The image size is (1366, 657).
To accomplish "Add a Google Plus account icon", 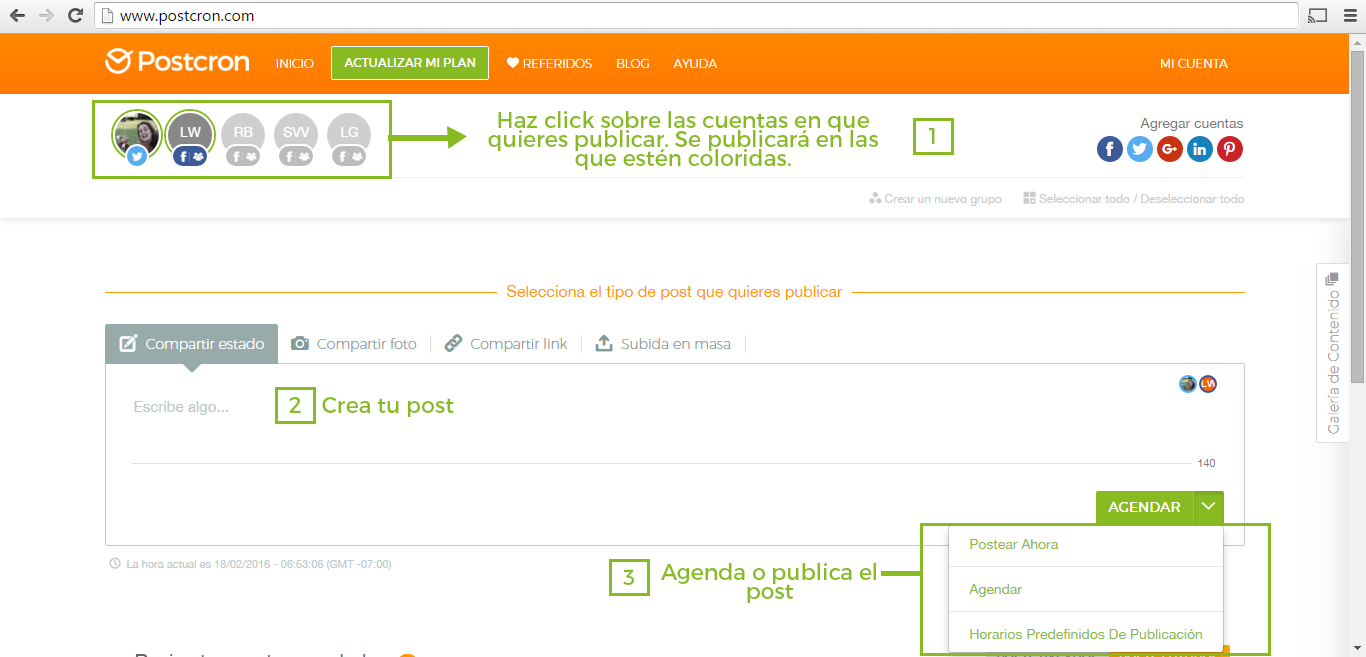I will 1170,149.
